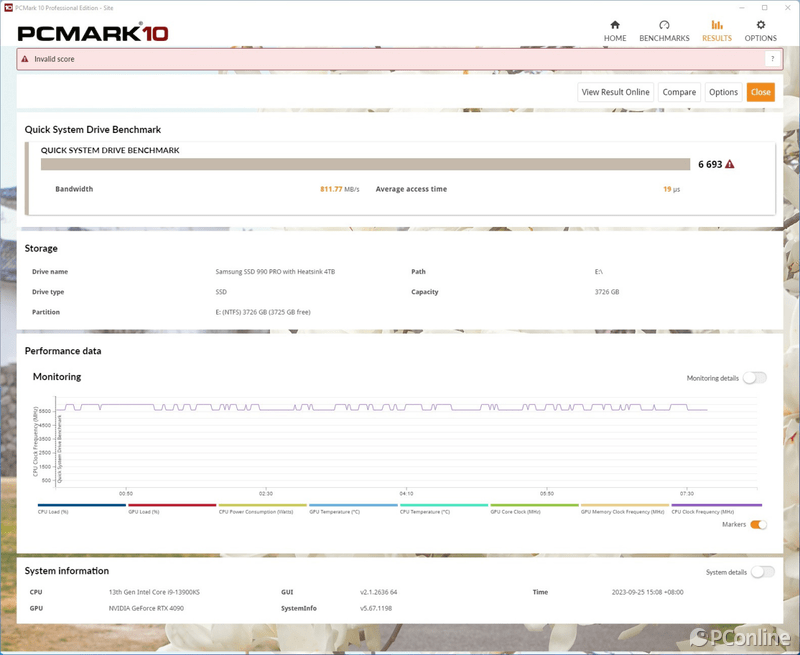
Task: Click View Result Online button
Action: click(615, 92)
